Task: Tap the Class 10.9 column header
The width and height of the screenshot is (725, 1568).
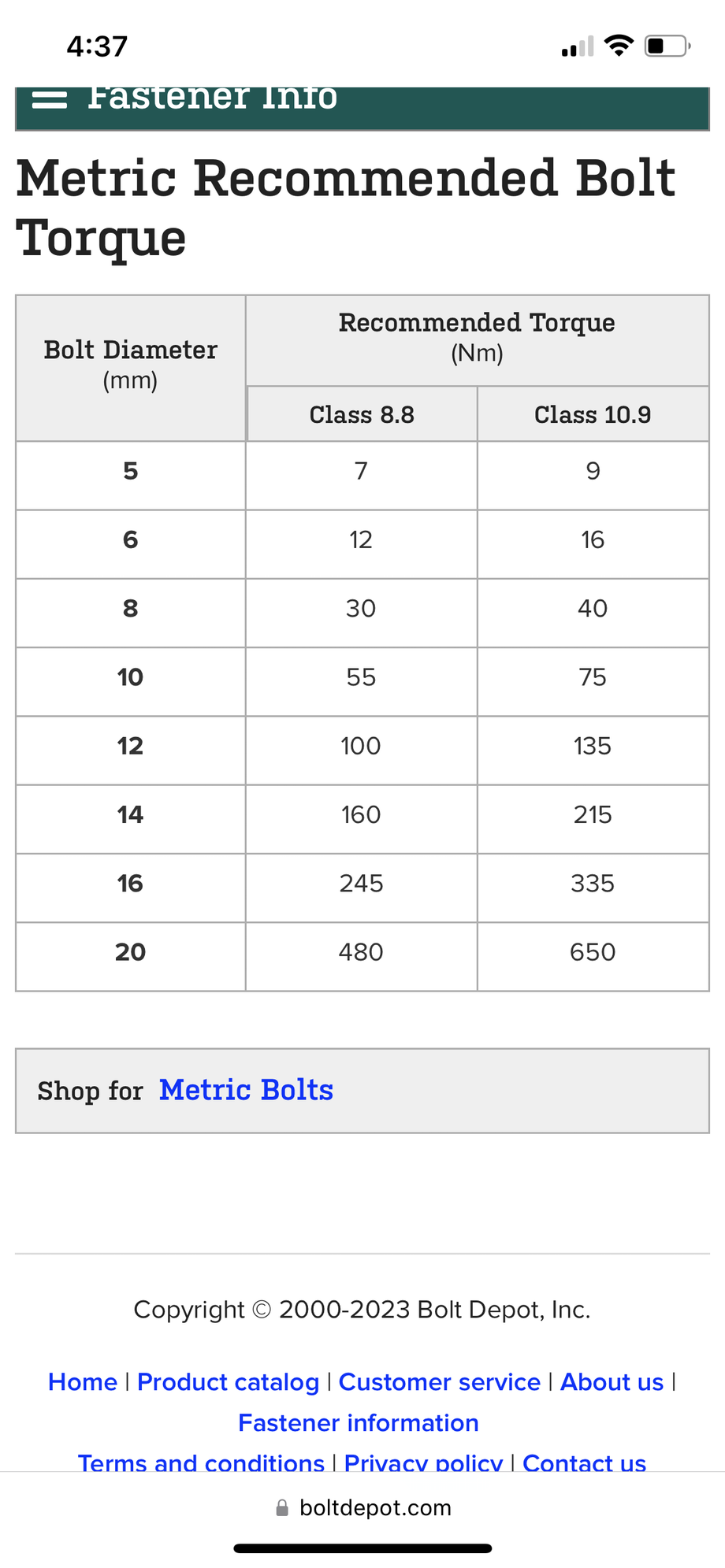Action: (x=593, y=414)
